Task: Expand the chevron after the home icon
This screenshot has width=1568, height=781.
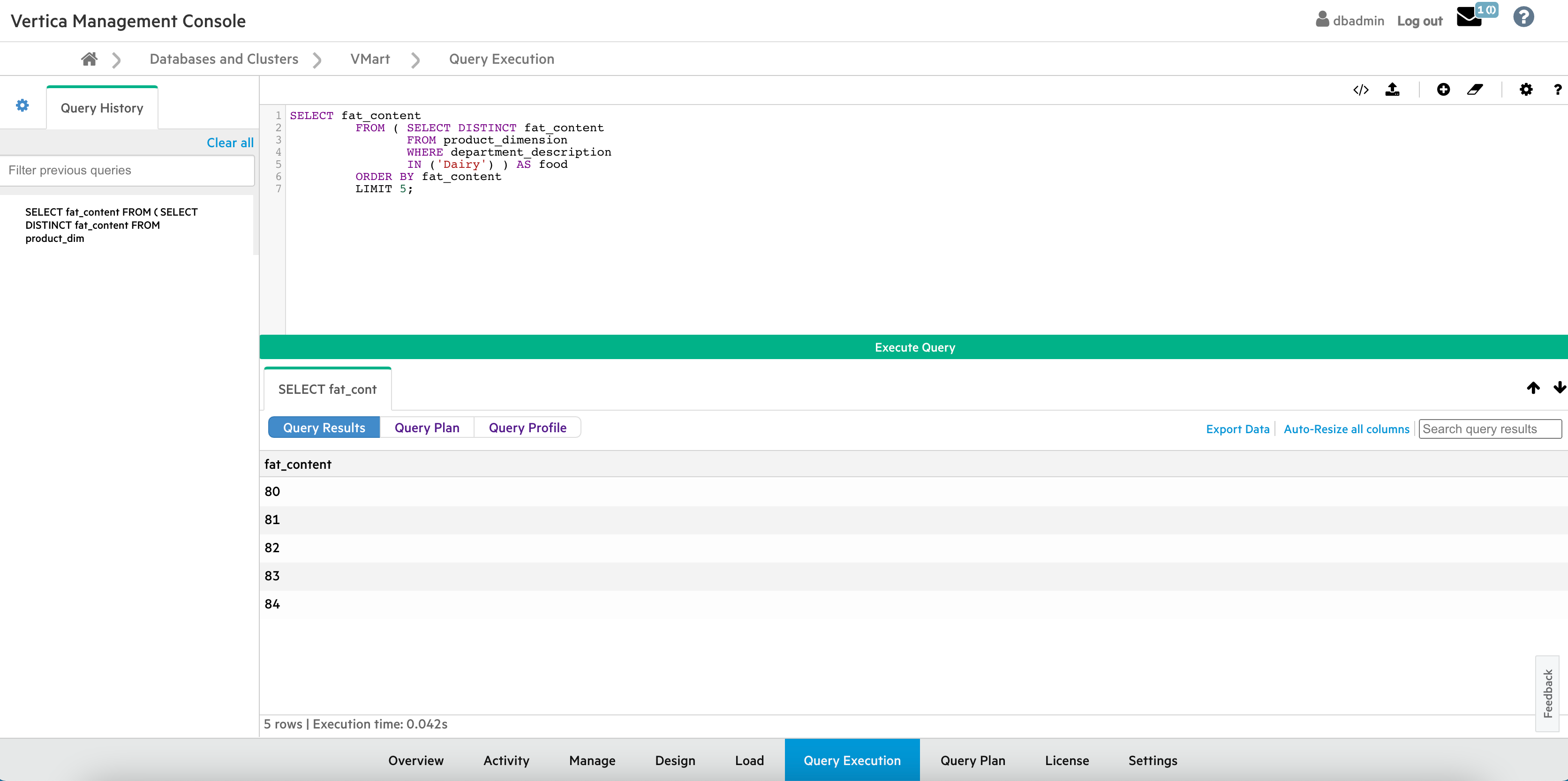Action: pyautogui.click(x=116, y=60)
